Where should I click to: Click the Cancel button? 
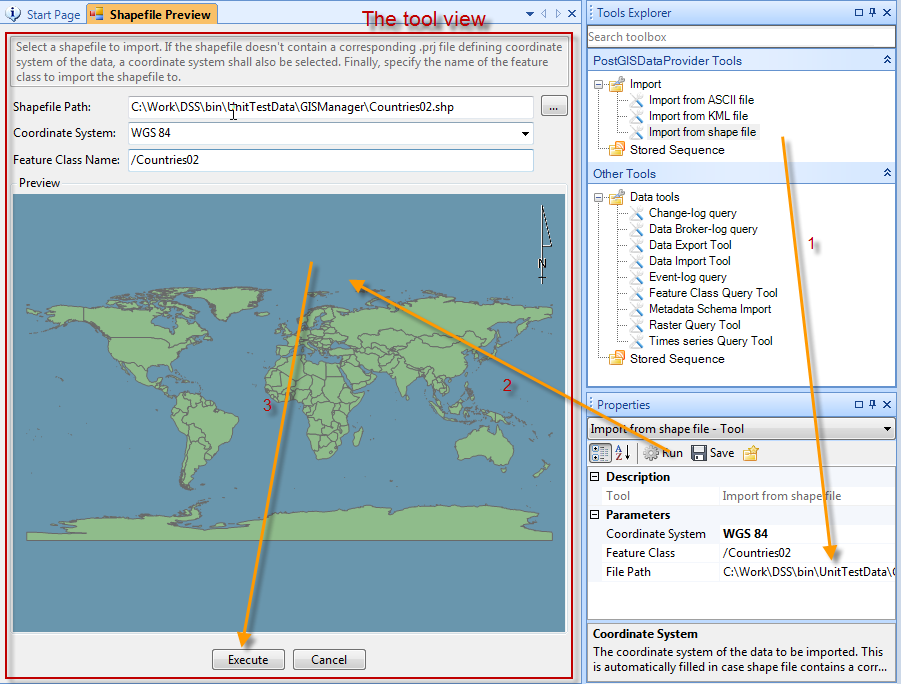point(328,660)
